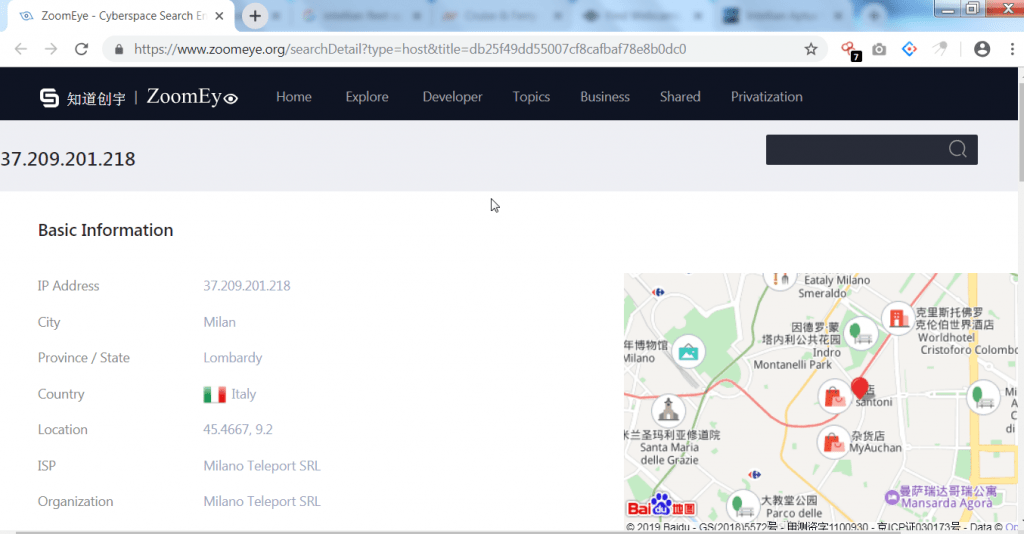Click the Lombardy province link
This screenshot has width=1024, height=534.
tap(232, 358)
